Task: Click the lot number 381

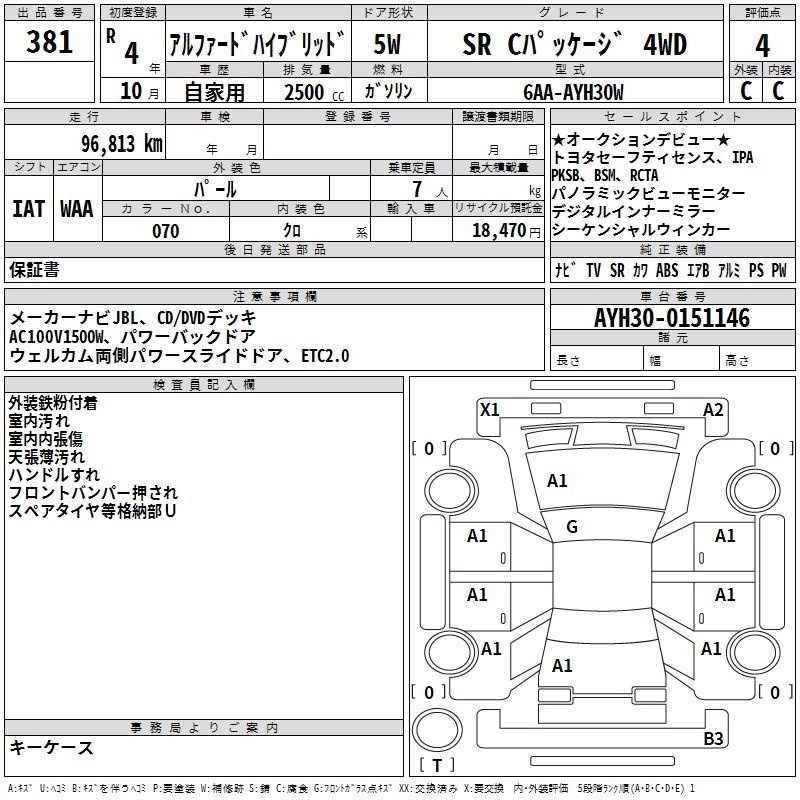Action: pyautogui.click(x=49, y=43)
